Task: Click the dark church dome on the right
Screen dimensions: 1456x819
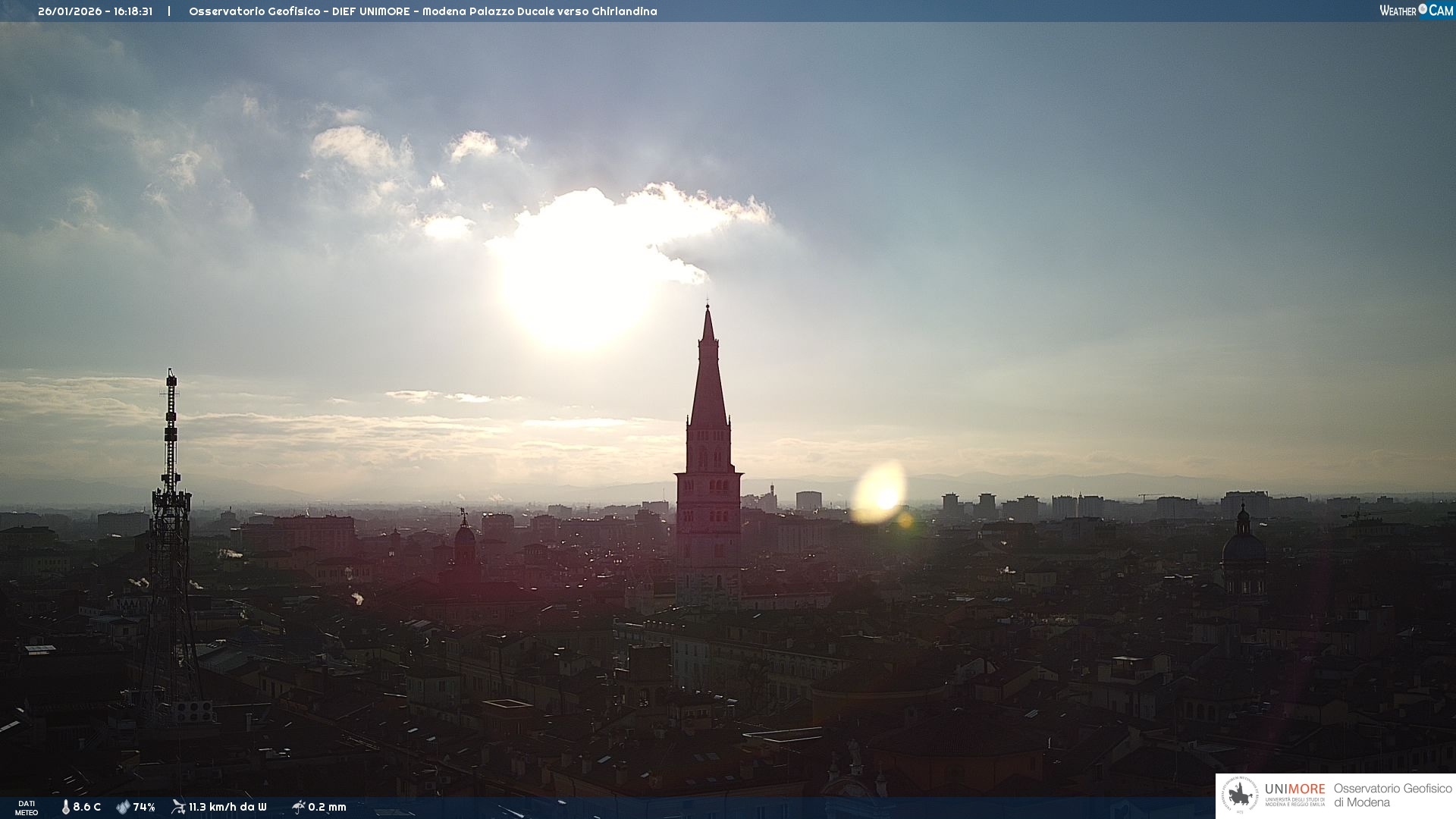Action: pyautogui.click(x=1243, y=548)
